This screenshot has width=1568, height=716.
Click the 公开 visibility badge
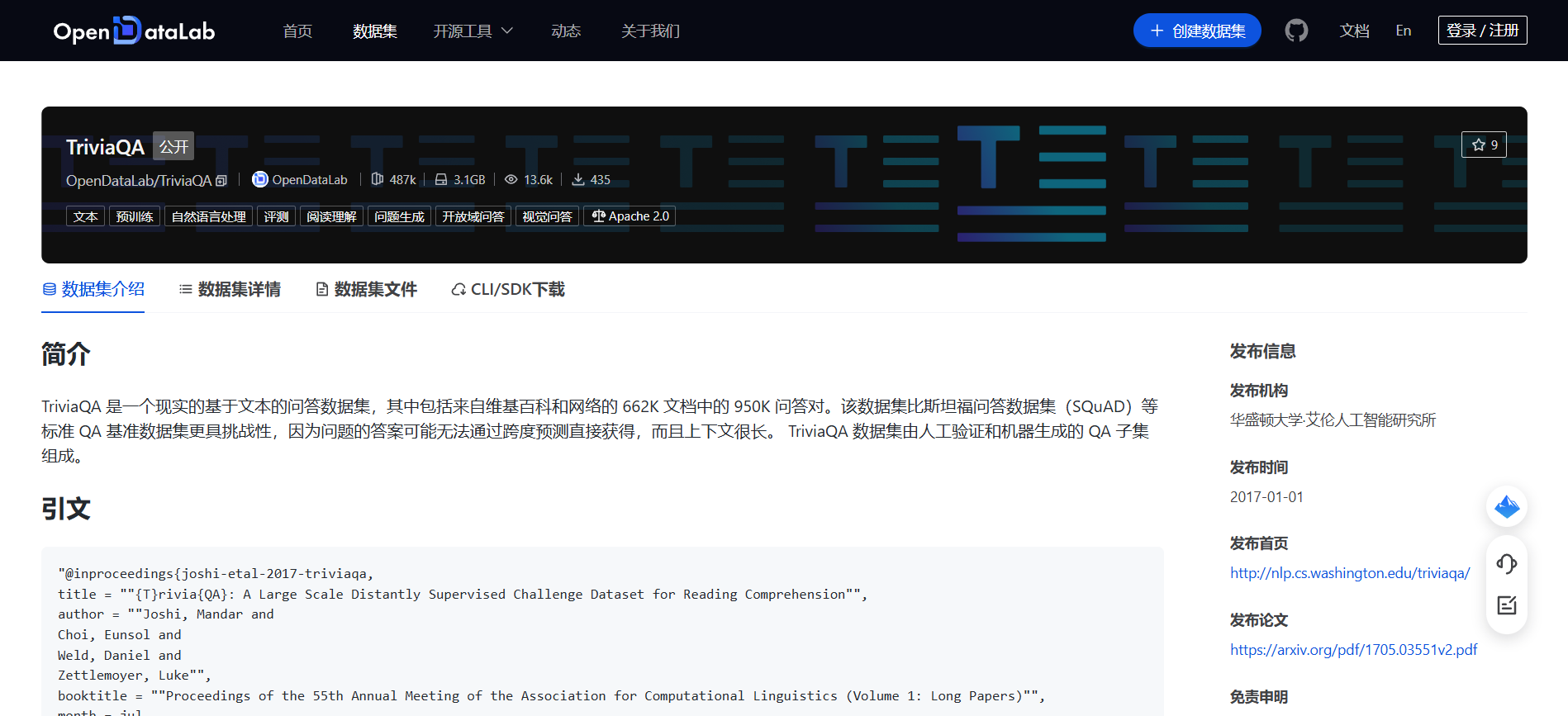click(173, 146)
